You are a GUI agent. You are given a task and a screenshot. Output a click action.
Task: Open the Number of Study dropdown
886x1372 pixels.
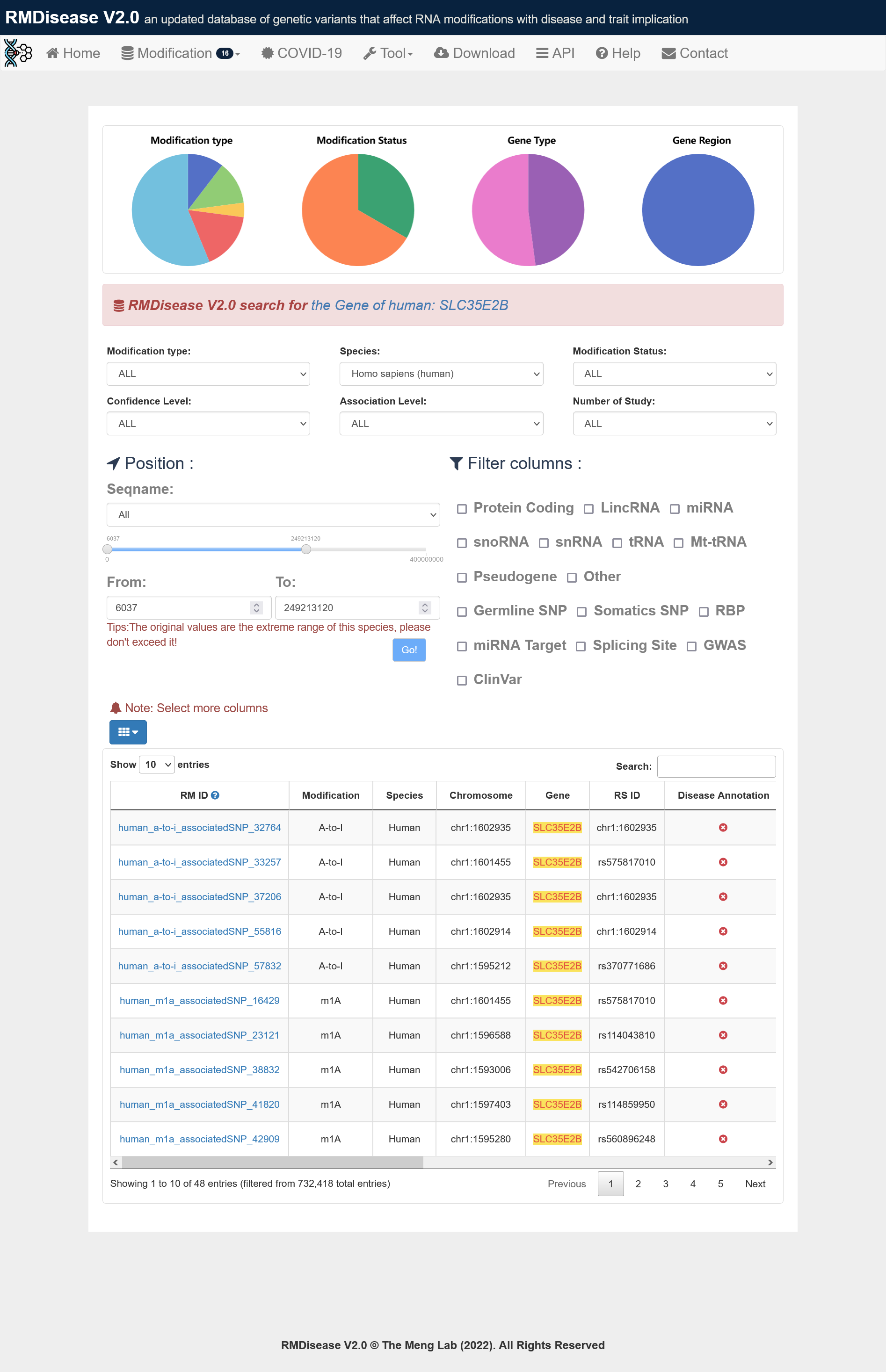click(x=674, y=423)
